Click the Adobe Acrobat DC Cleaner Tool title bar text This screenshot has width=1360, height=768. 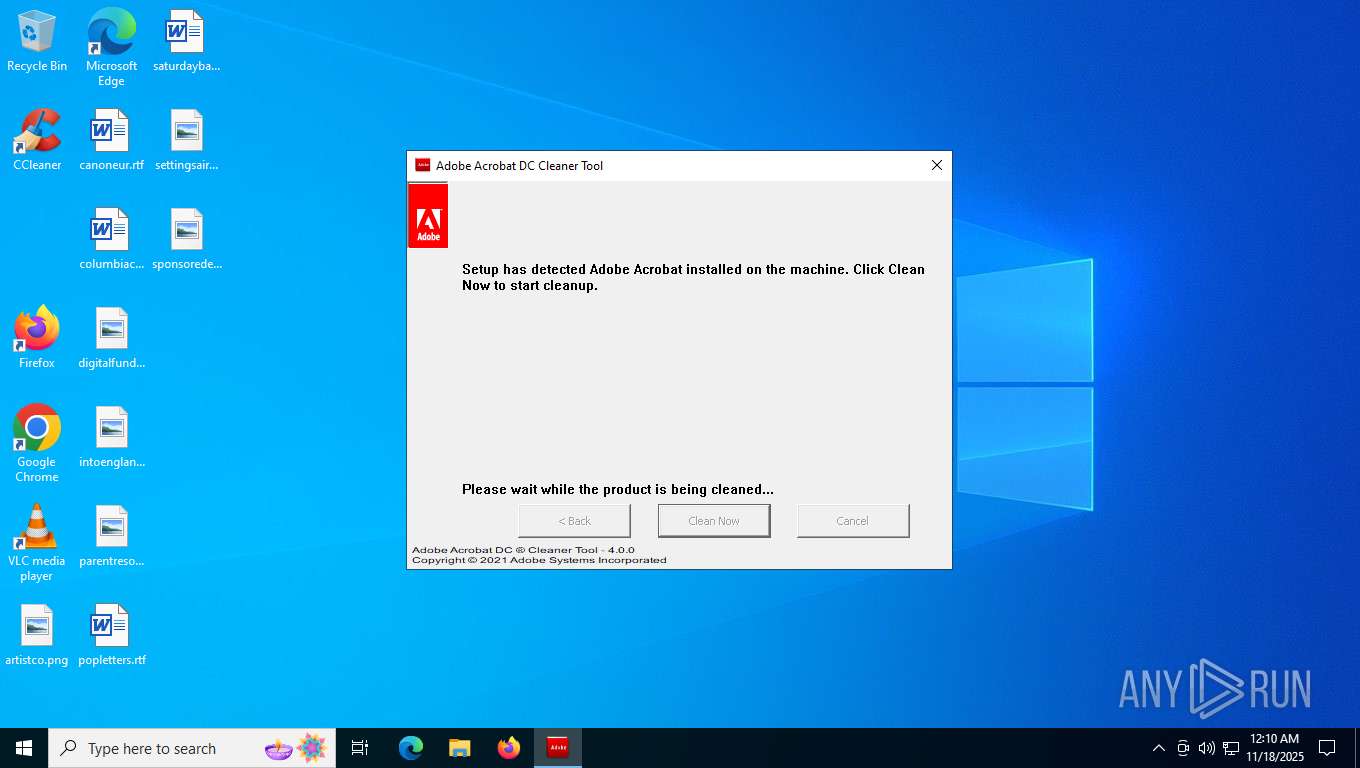pos(520,166)
